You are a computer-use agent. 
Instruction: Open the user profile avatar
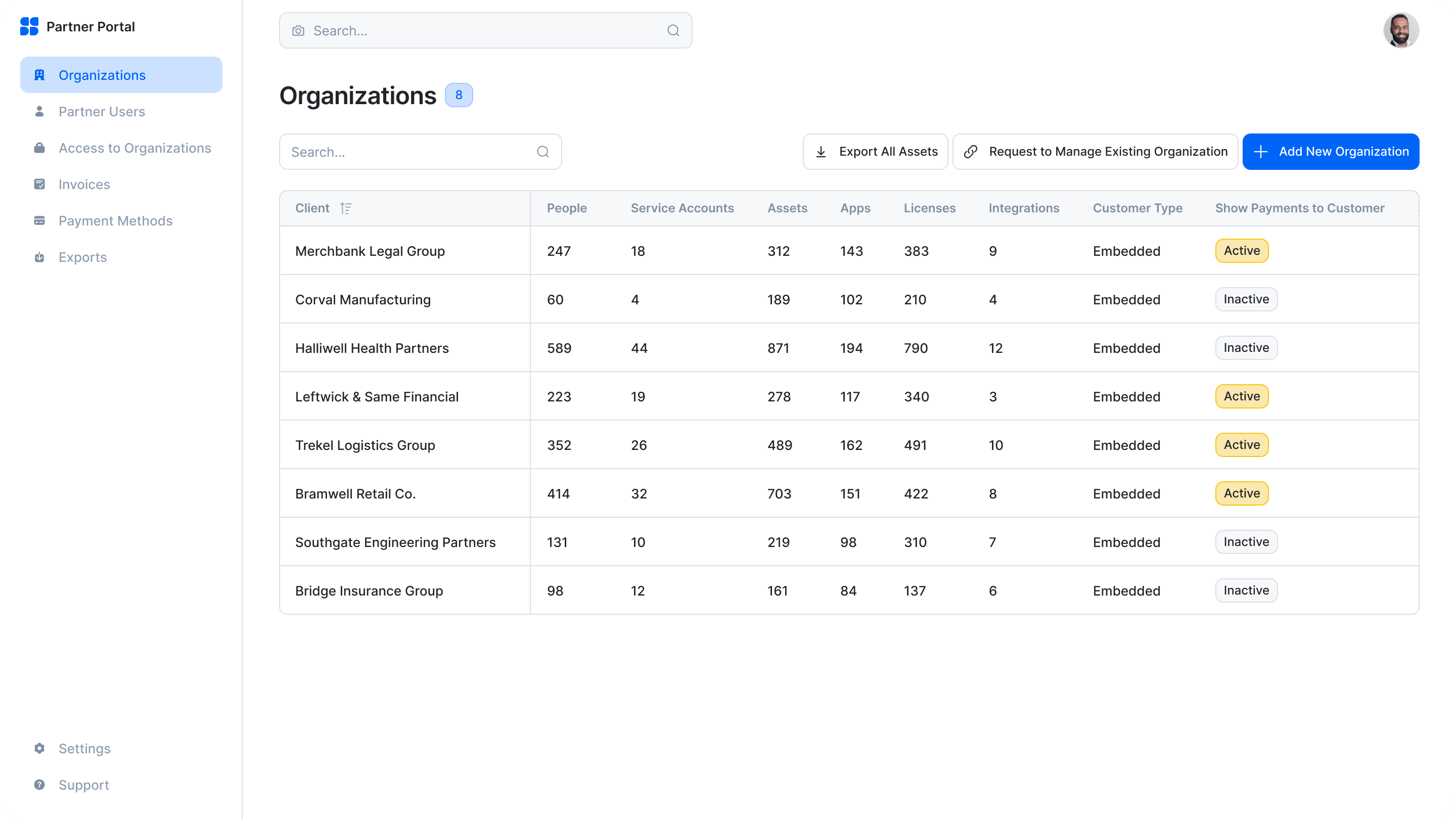pyautogui.click(x=1401, y=30)
